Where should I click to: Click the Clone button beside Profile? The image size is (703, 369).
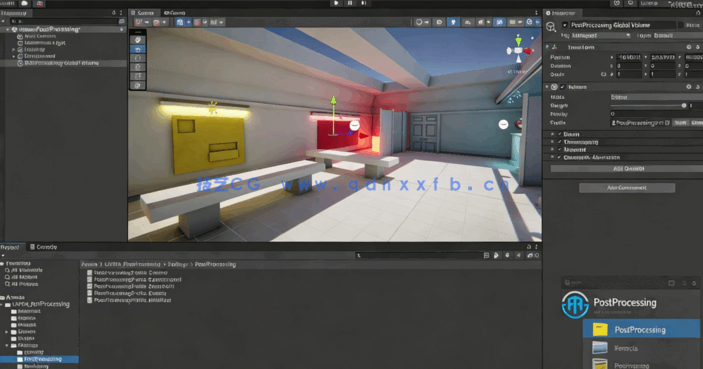click(x=697, y=122)
